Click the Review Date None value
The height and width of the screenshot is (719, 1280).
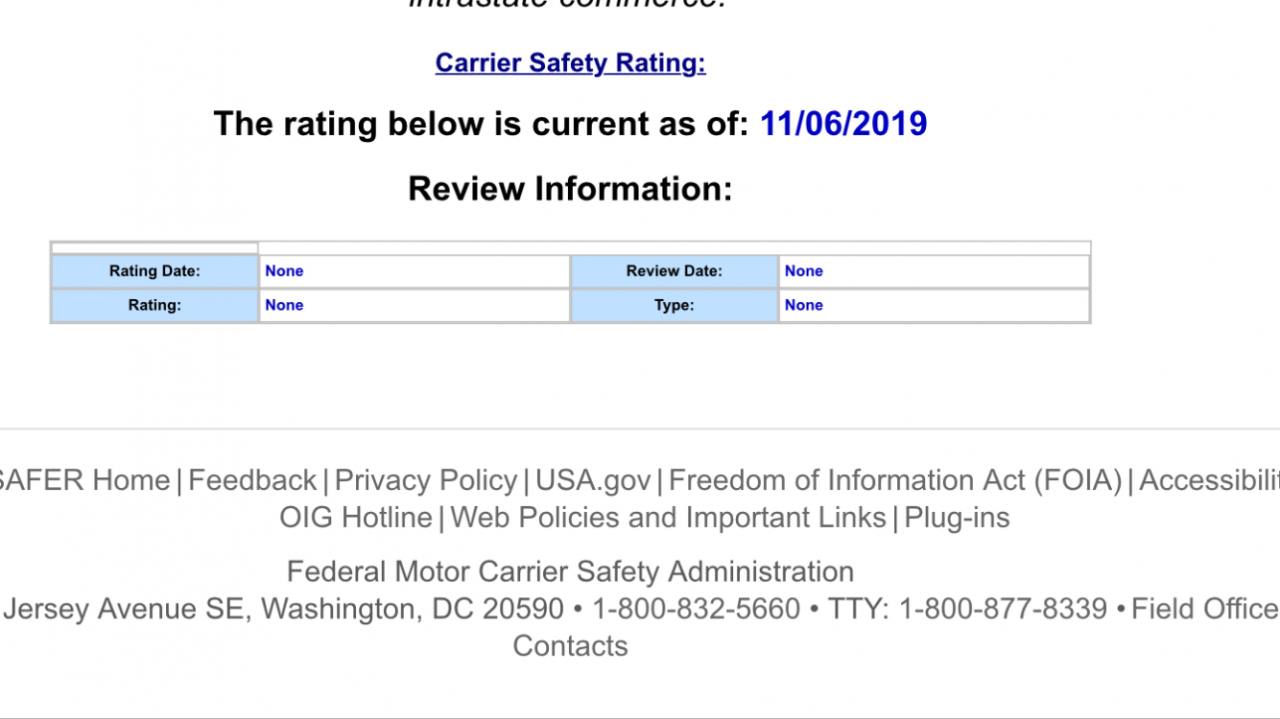coord(934,271)
